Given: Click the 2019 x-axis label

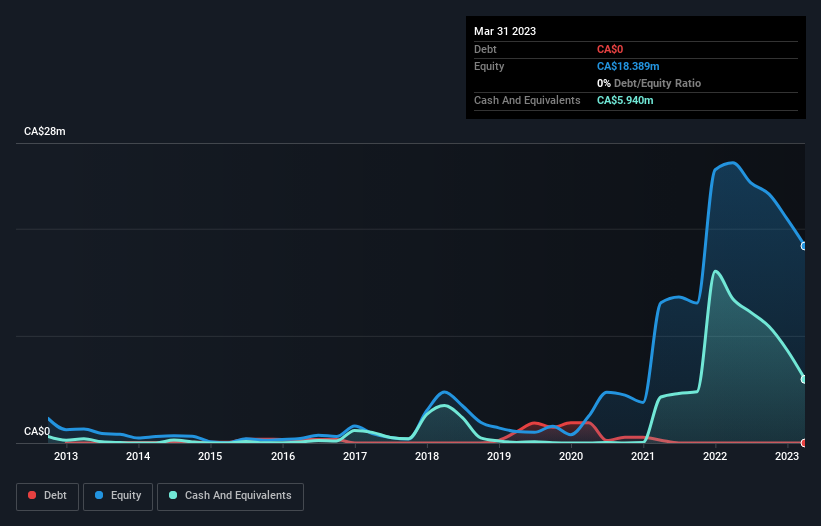Looking at the screenshot, I should [x=499, y=456].
